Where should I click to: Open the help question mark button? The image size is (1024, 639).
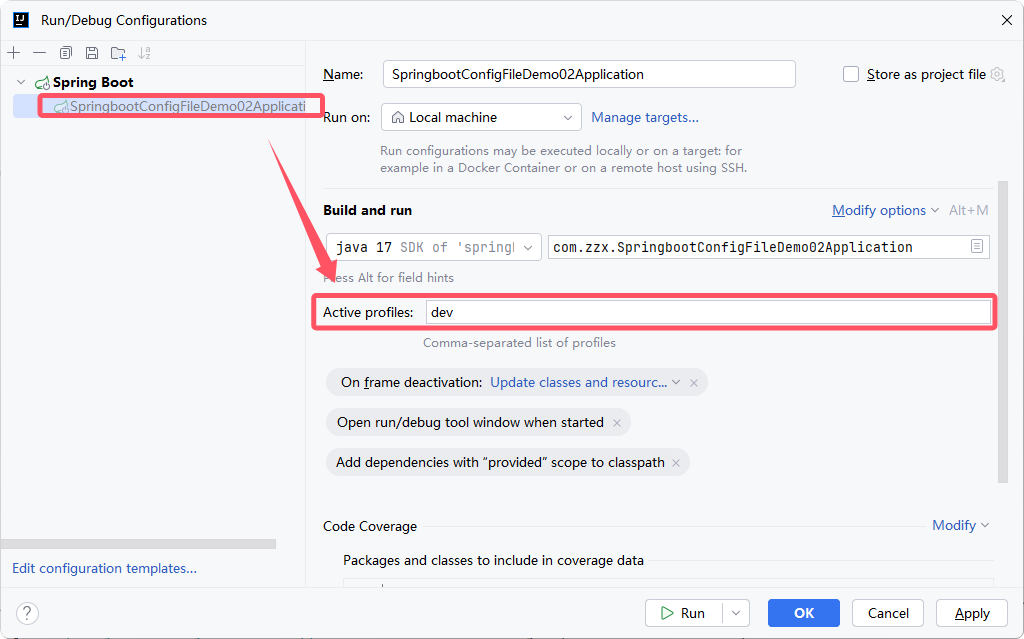(x=27, y=613)
